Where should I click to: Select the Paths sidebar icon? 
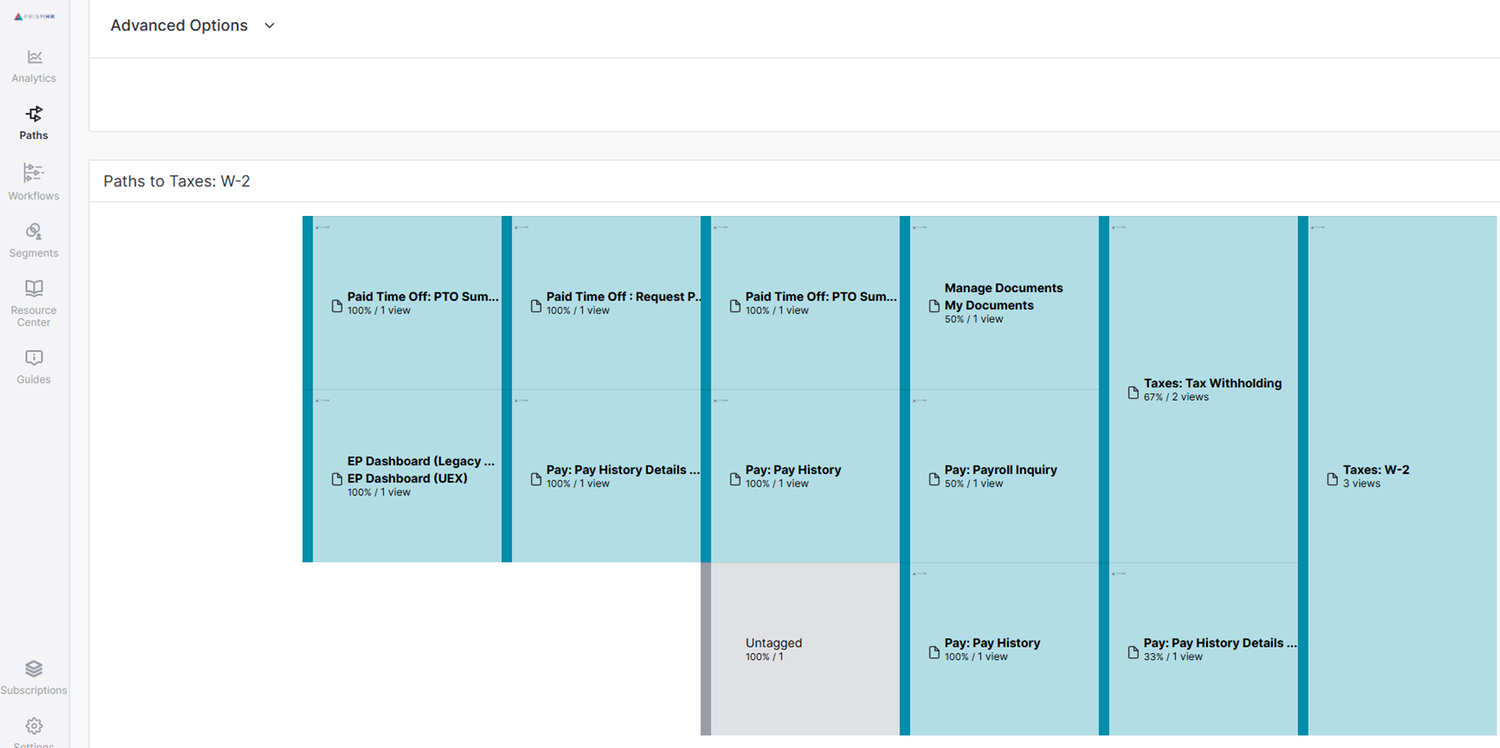34,122
